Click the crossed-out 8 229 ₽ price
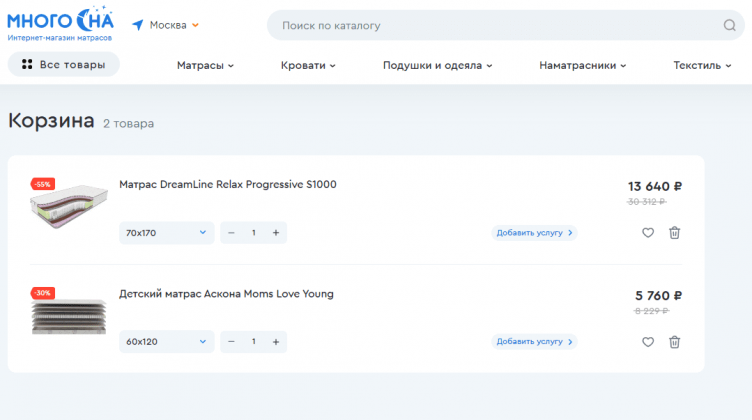Screen dimensions: 752x420 (651, 311)
